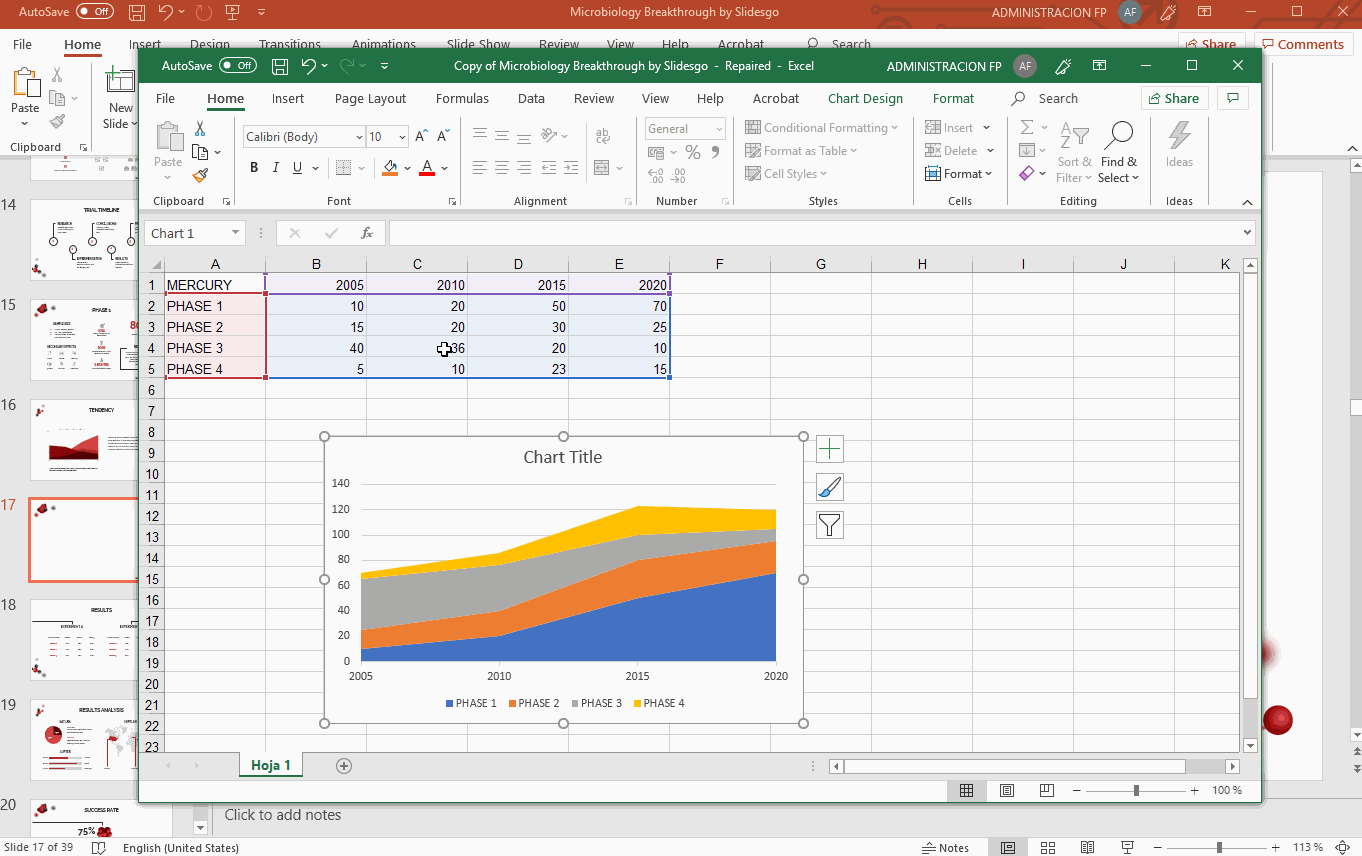Click the Format Painter brush icon in Excel
The width and height of the screenshot is (1362, 856).
[x=200, y=175]
